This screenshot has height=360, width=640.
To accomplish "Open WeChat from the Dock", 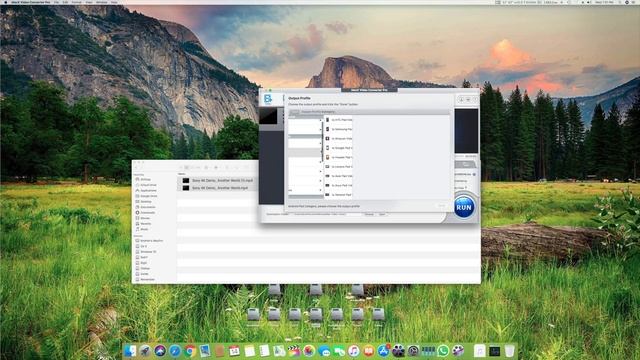I will pos(339,351).
